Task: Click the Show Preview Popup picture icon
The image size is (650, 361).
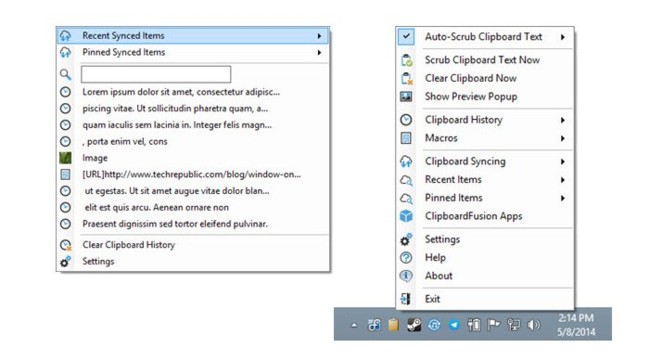Action: (406, 97)
